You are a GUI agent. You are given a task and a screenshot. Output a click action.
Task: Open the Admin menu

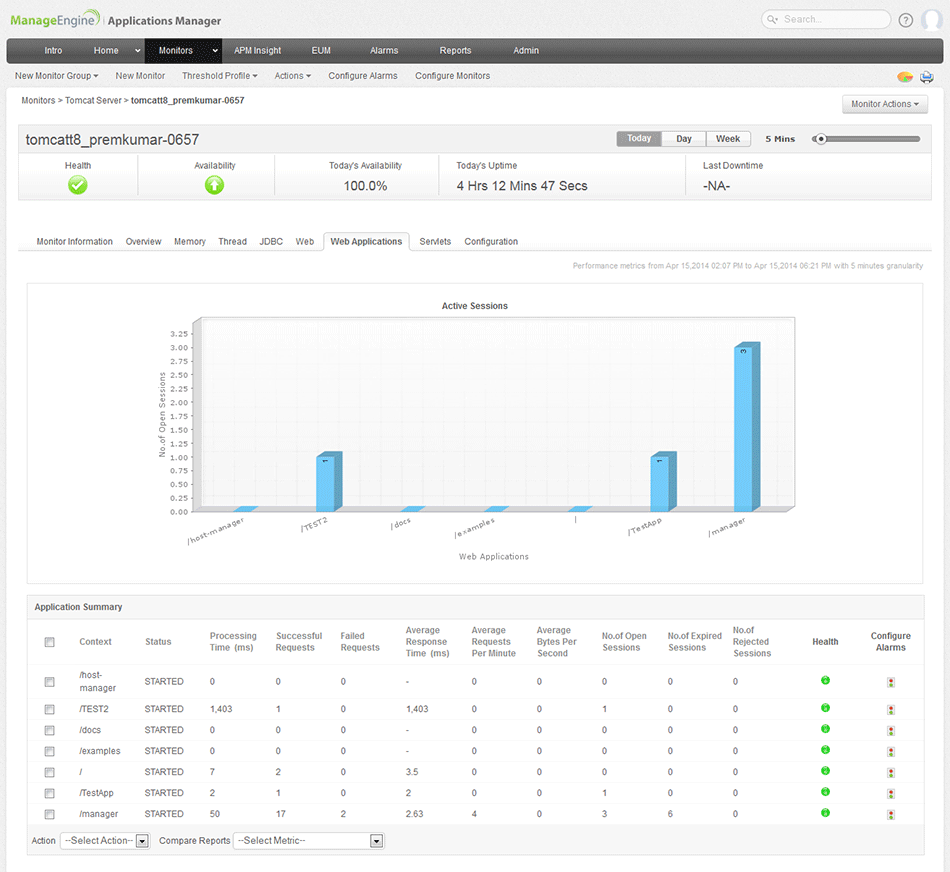[526, 50]
